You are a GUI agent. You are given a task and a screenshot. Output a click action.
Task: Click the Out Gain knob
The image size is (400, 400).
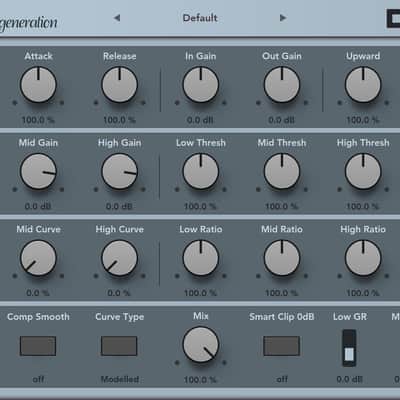pyautogui.click(x=282, y=85)
